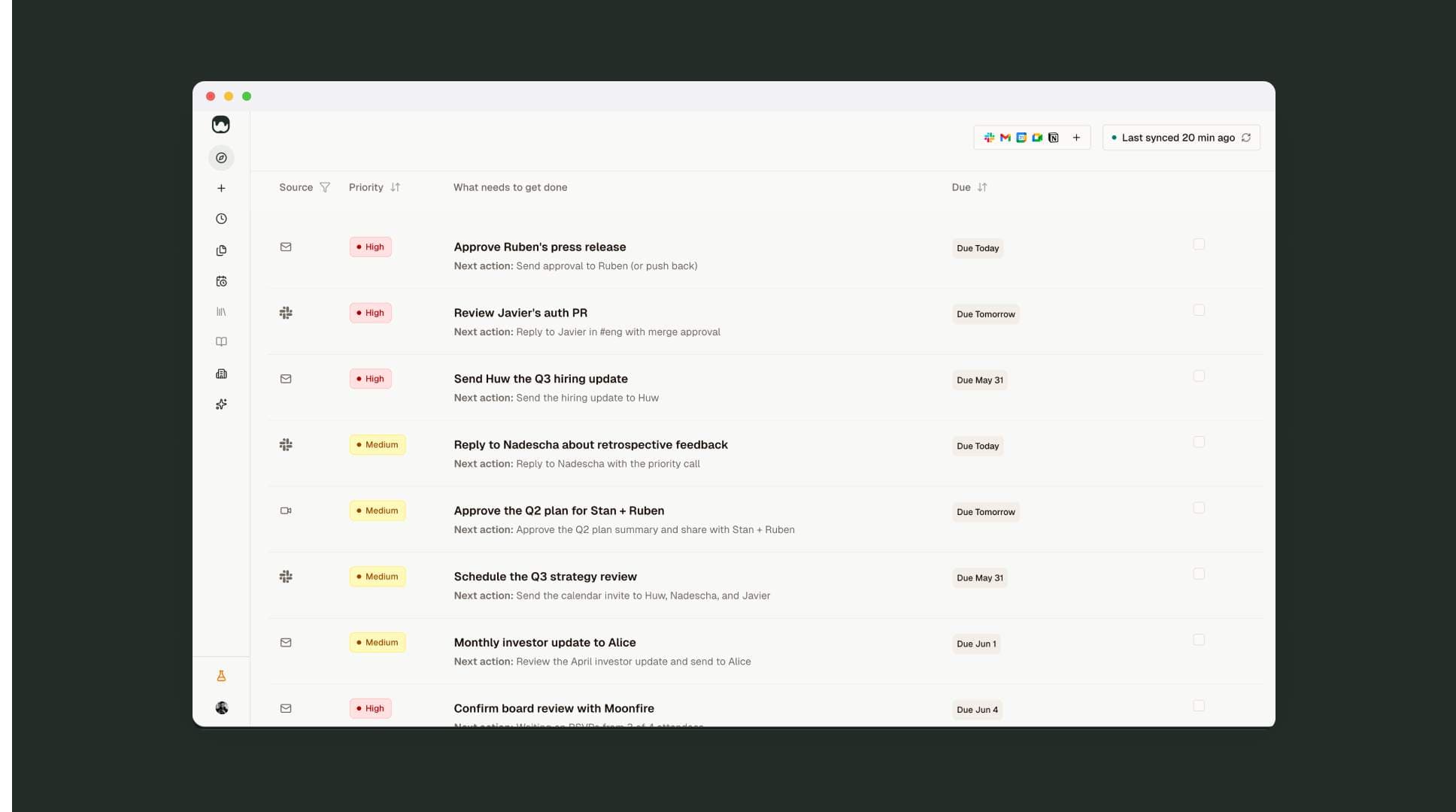Screen dimensions: 1456x812
Task: Click Due Today on Approve Ruben's press release
Action: click(x=978, y=248)
